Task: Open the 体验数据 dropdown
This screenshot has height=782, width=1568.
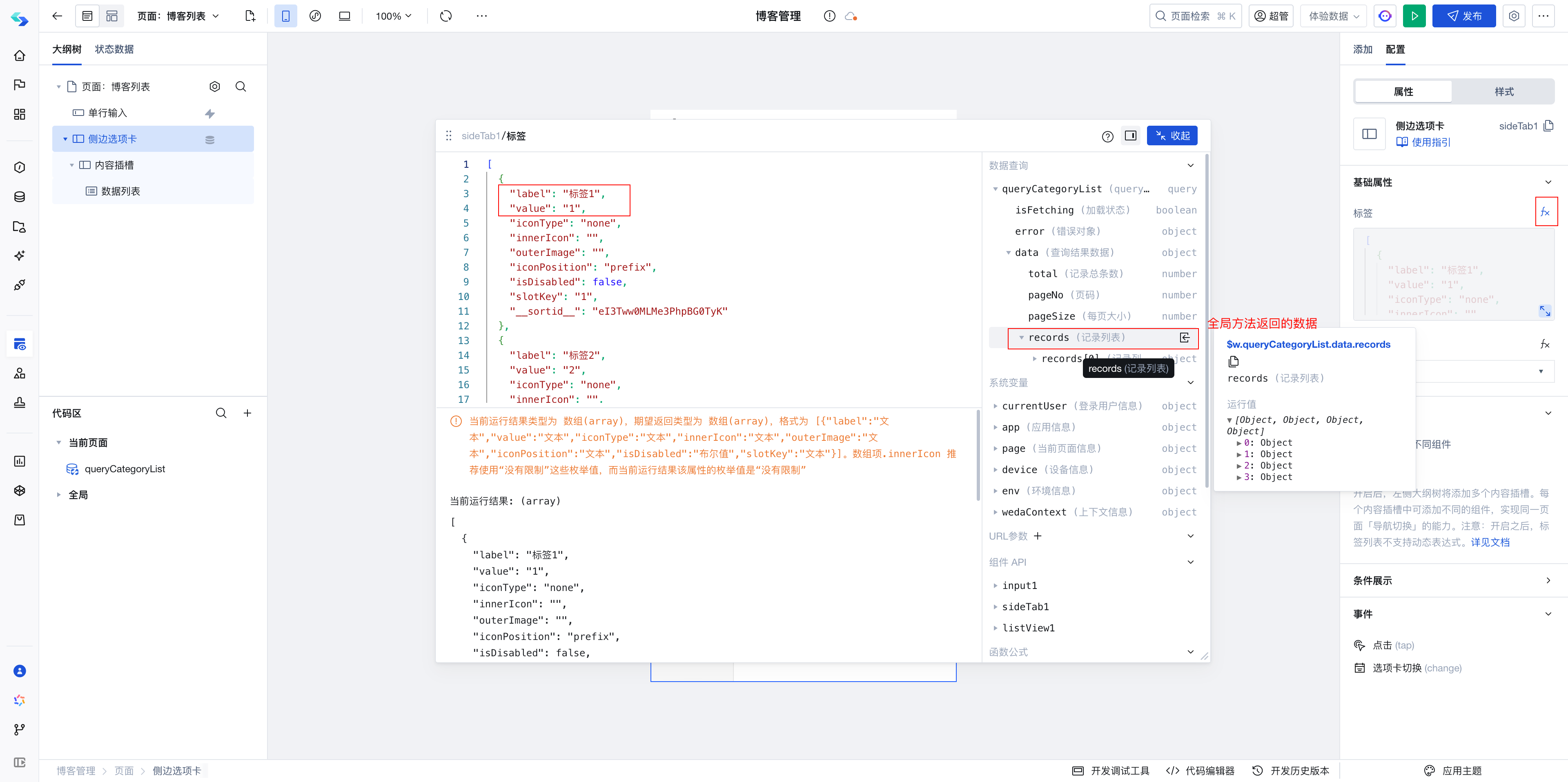Action: coord(1333,16)
